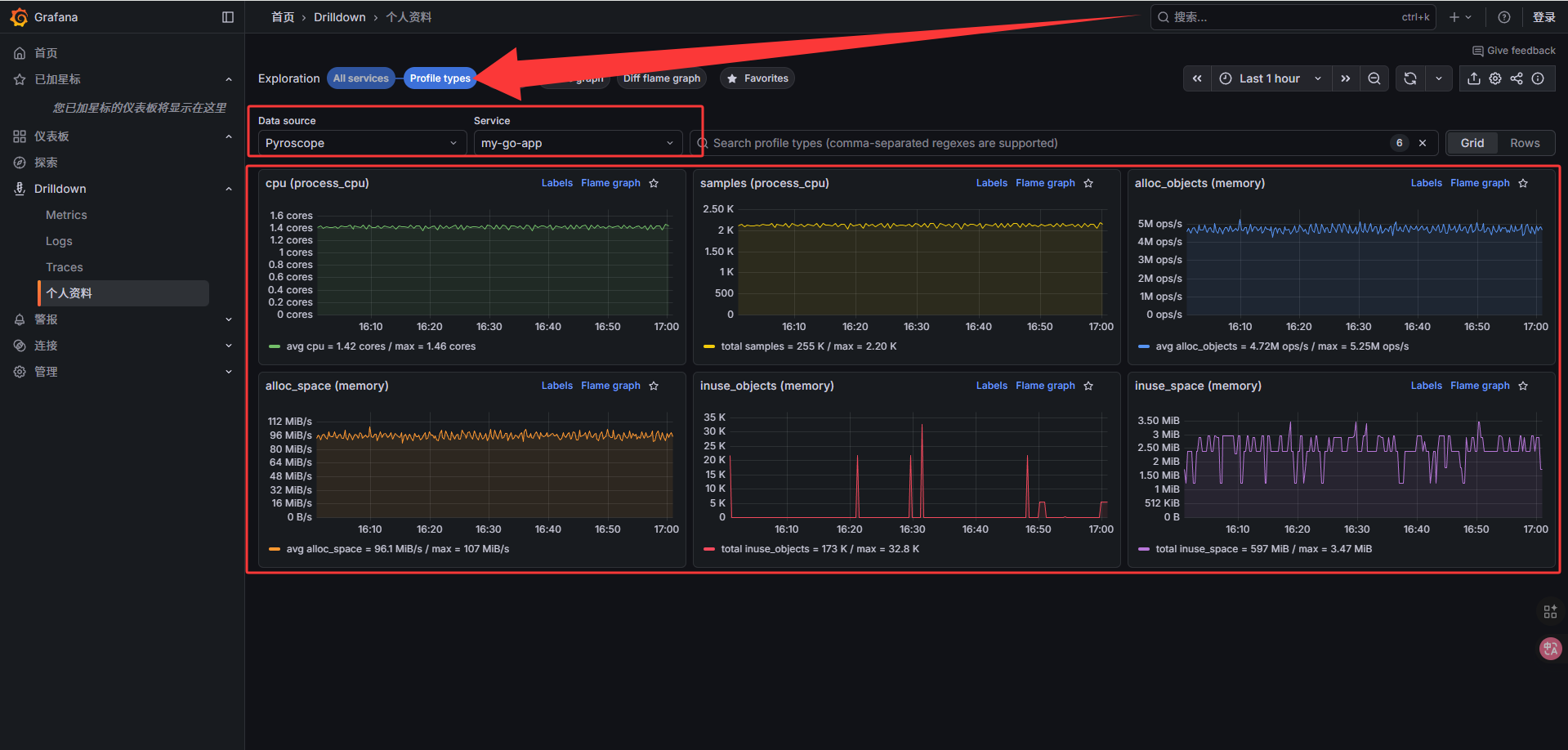This screenshot has height=750, width=1568.
Task: Click Labels link on samples panel
Action: (991, 183)
